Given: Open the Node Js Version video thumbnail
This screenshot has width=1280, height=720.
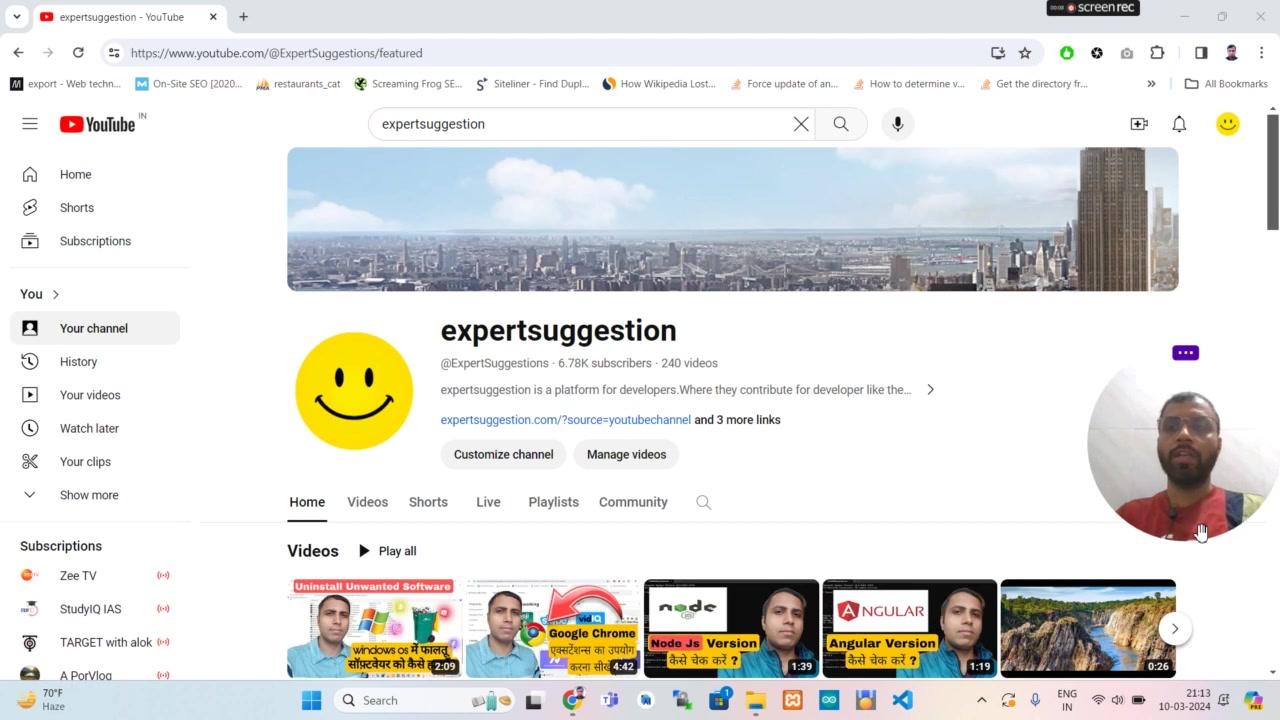Looking at the screenshot, I should 731,629.
